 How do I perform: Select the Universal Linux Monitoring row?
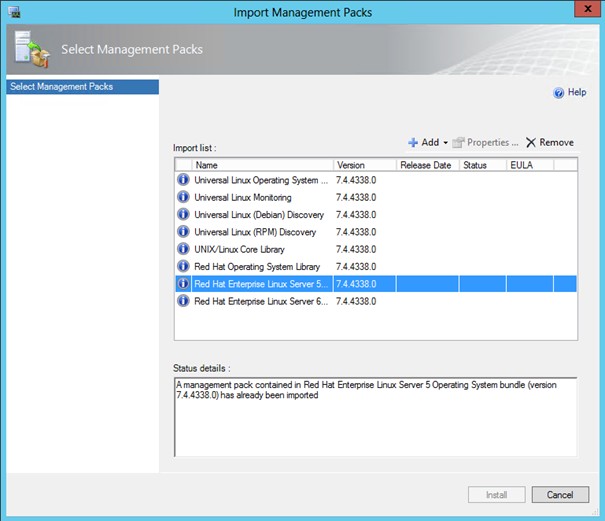click(x=376, y=197)
